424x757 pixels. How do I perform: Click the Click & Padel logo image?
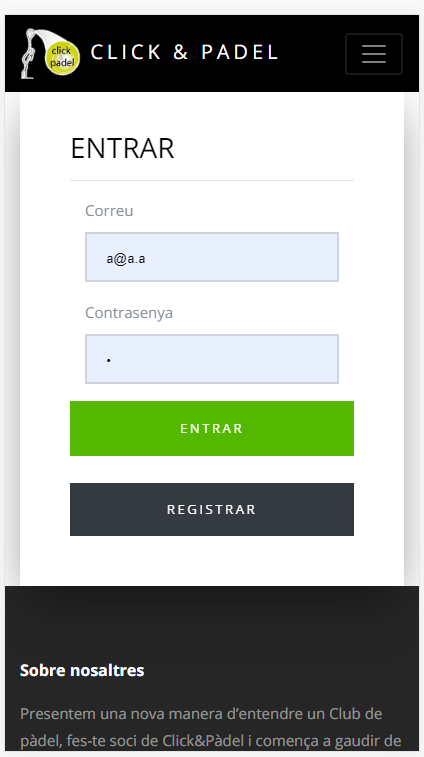50,54
